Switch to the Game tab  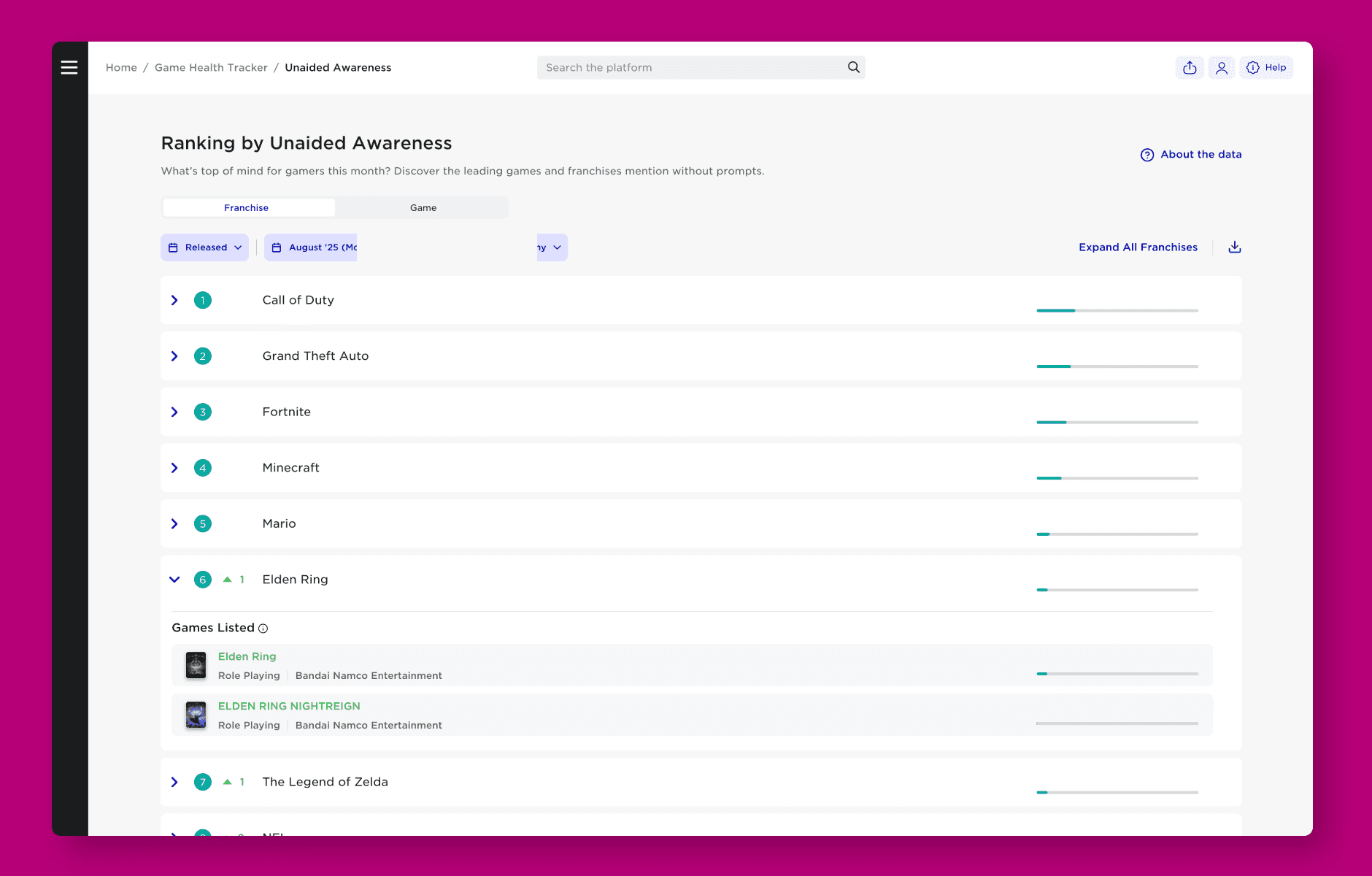click(423, 207)
